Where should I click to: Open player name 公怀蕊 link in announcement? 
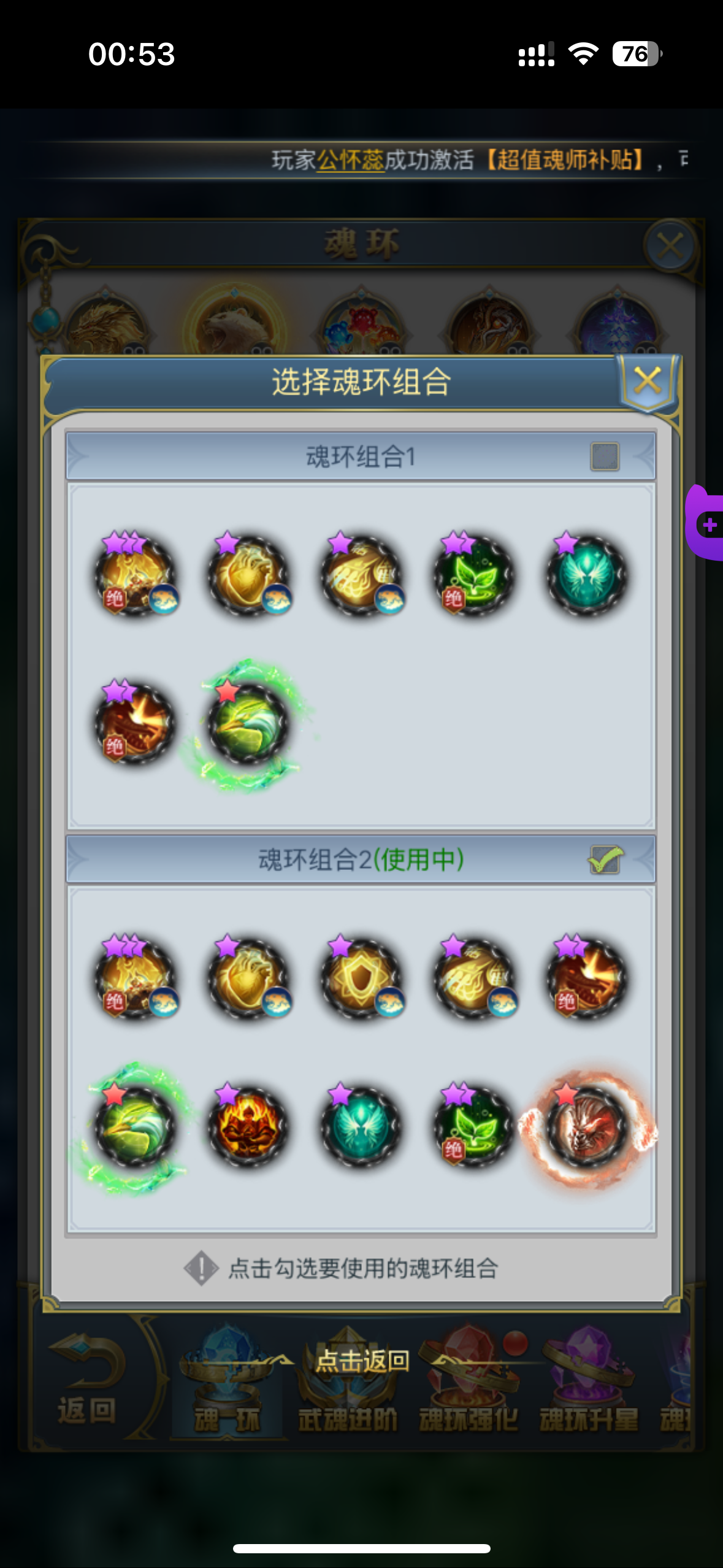coord(350,161)
